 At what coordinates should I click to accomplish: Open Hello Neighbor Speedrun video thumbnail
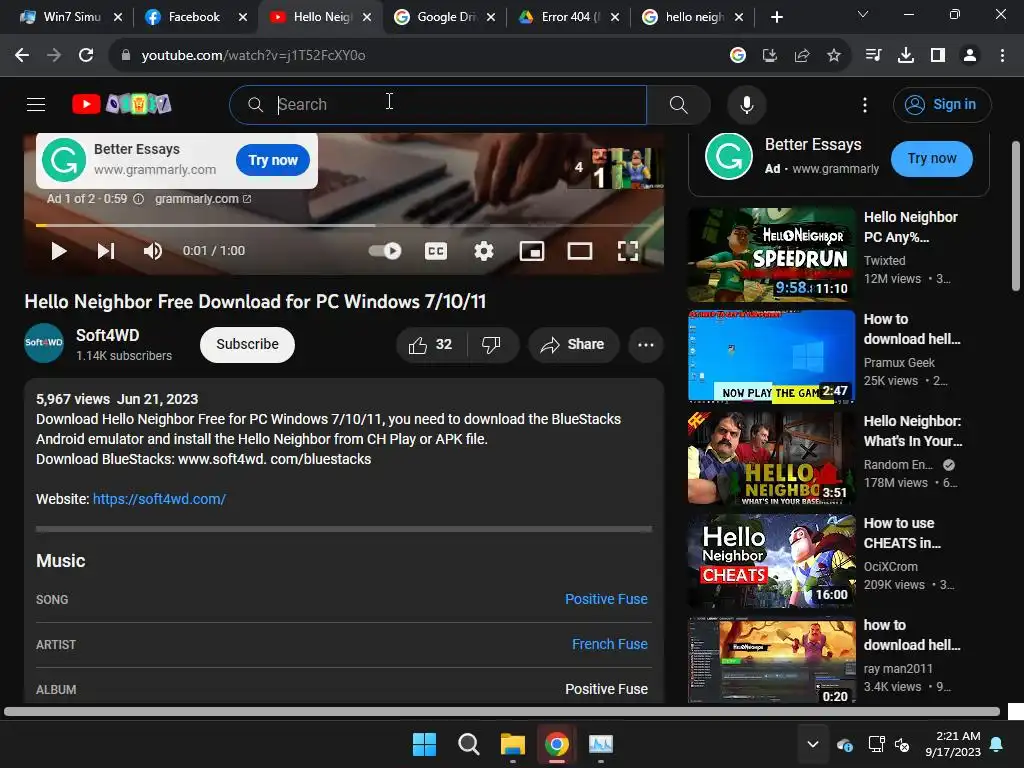771,255
